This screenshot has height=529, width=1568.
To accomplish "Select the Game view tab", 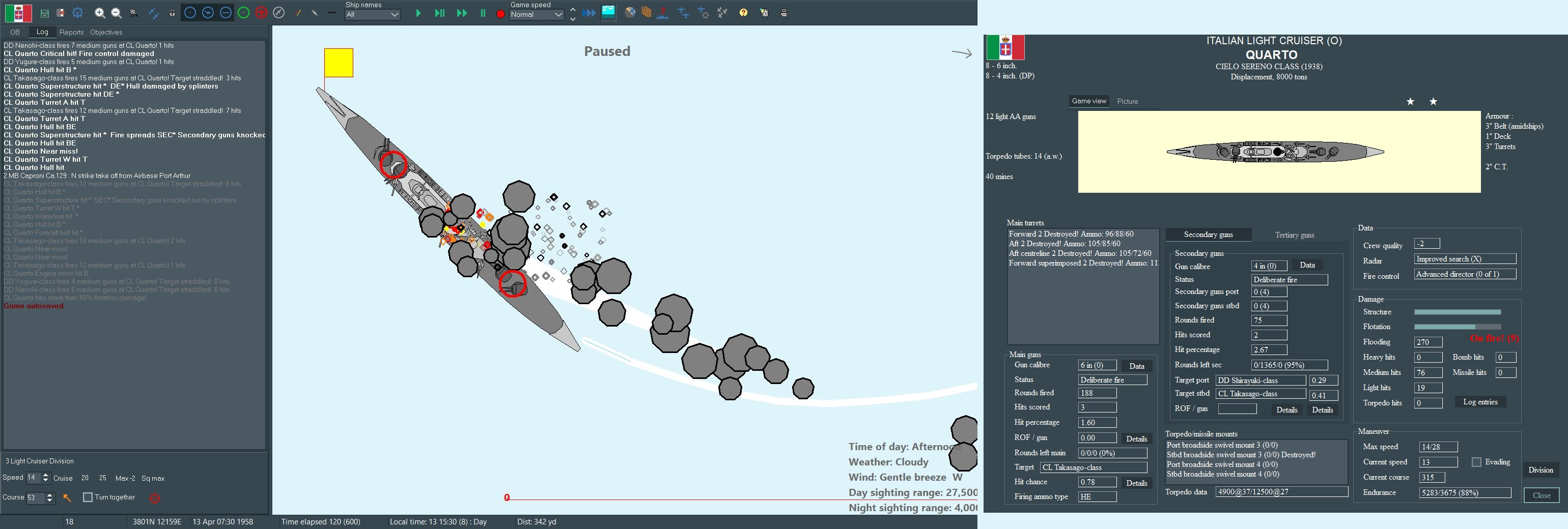I will point(1089,101).
